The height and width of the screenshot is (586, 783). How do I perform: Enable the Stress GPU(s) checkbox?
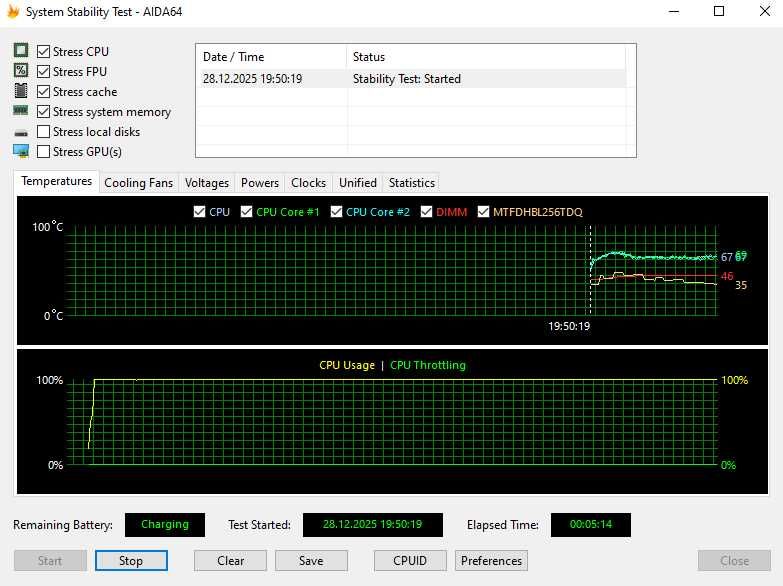coord(43,151)
